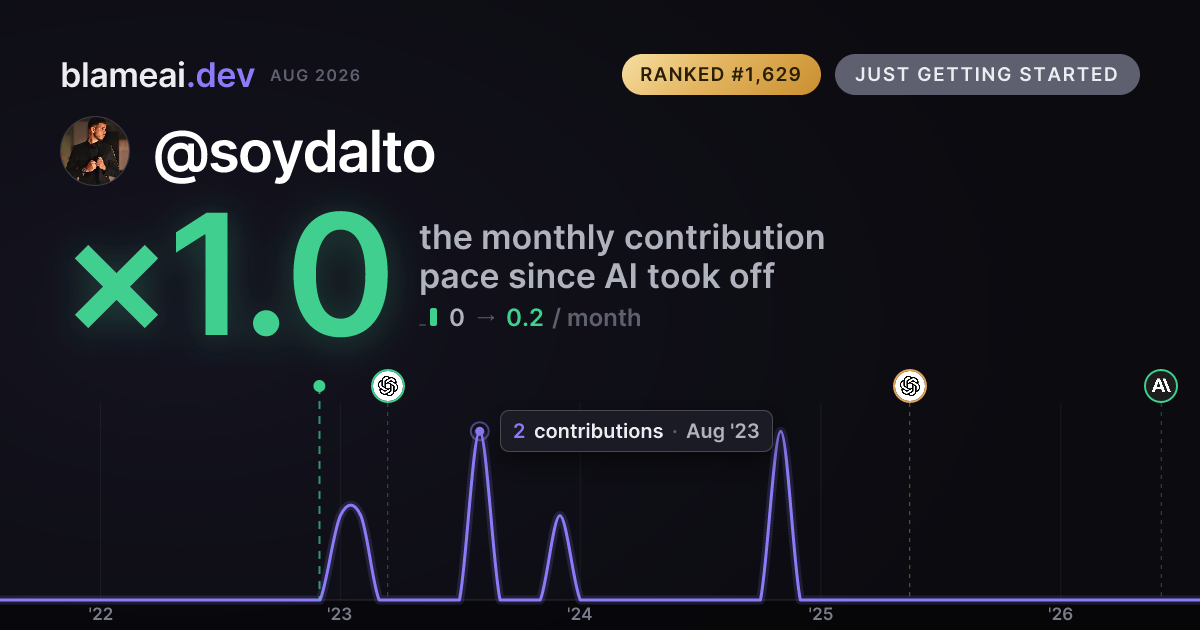1200x630 pixels.
Task: Select the Anthropic logo marker in 2026
Action: (x=1161, y=386)
